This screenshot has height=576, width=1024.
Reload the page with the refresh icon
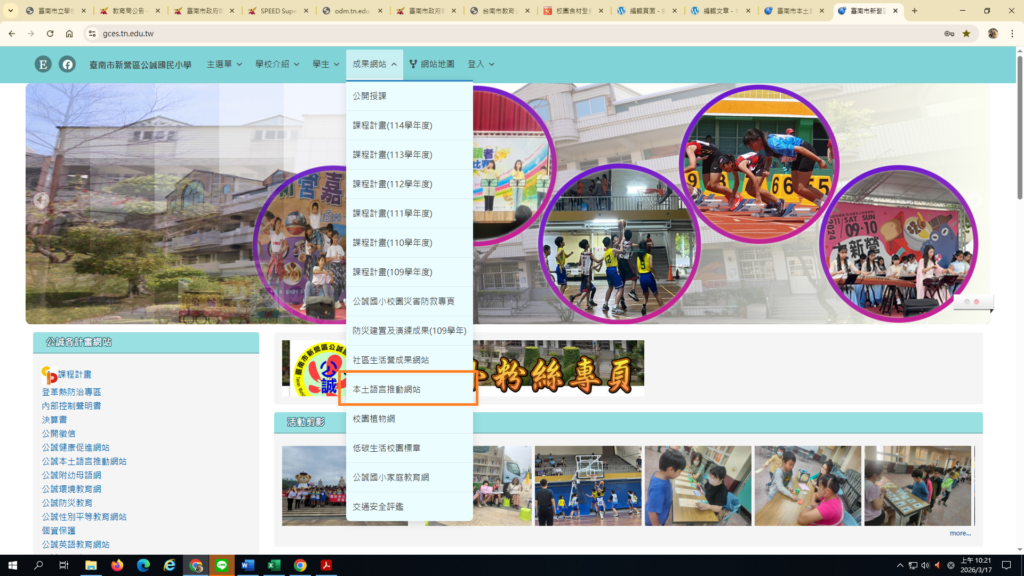click(x=48, y=33)
